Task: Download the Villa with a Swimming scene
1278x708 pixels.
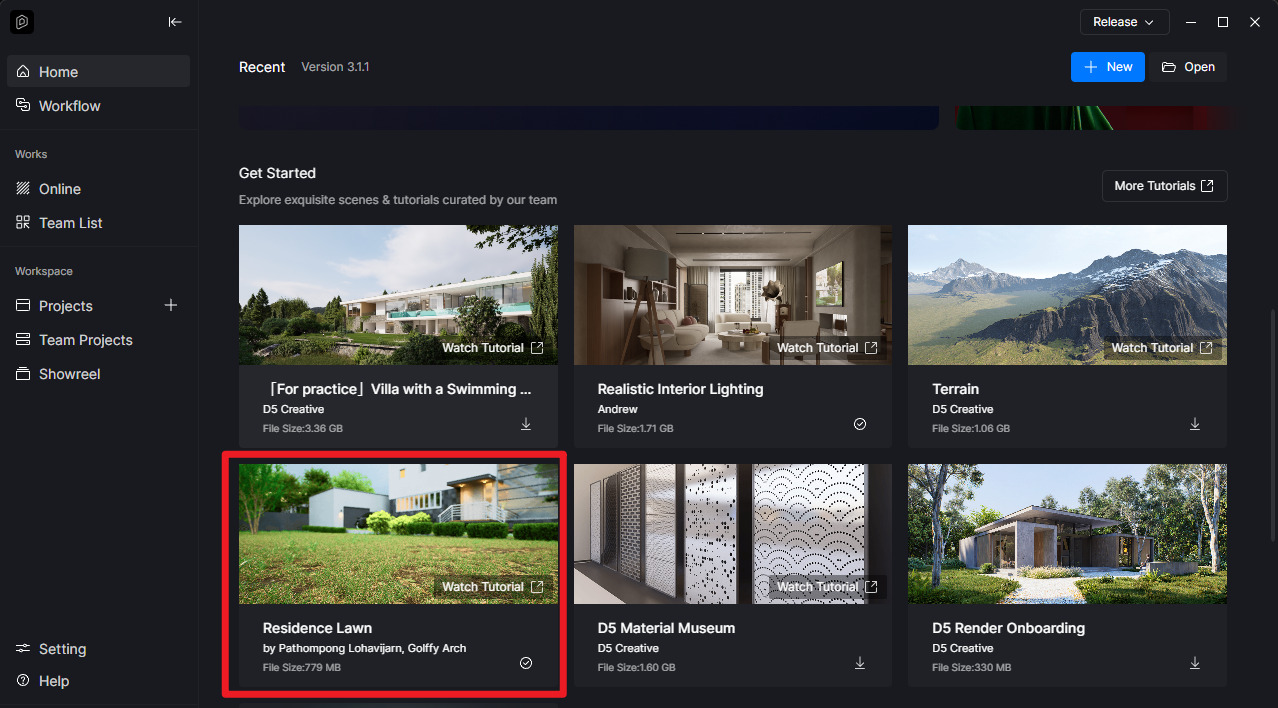Action: pos(526,424)
